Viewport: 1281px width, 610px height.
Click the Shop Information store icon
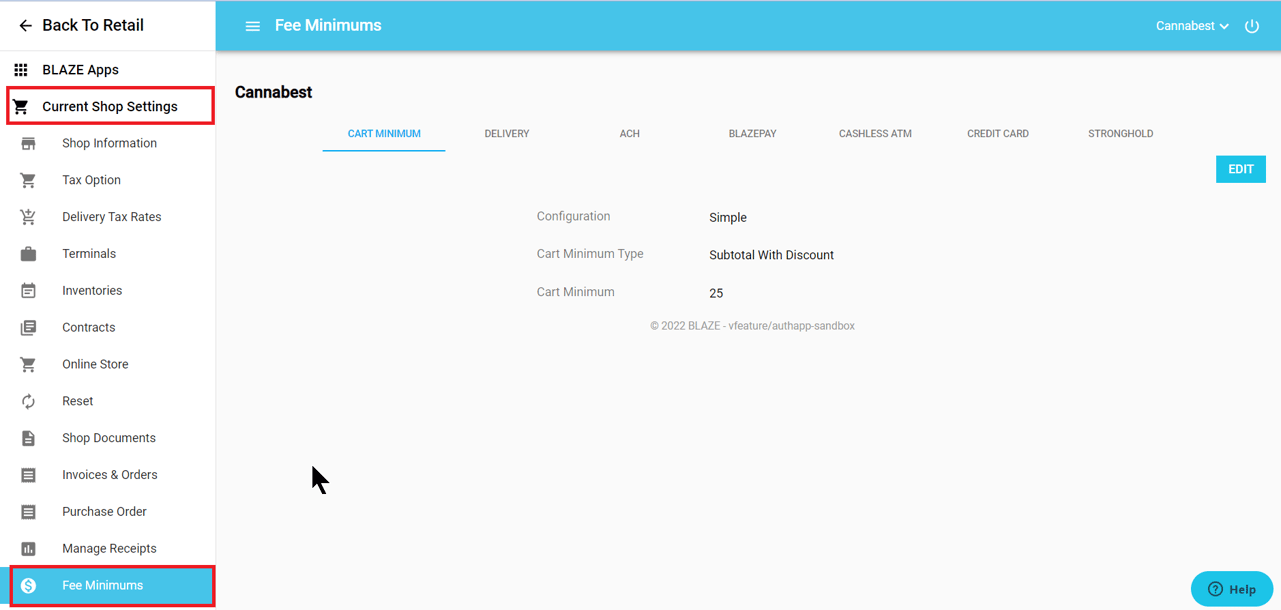(x=28, y=144)
